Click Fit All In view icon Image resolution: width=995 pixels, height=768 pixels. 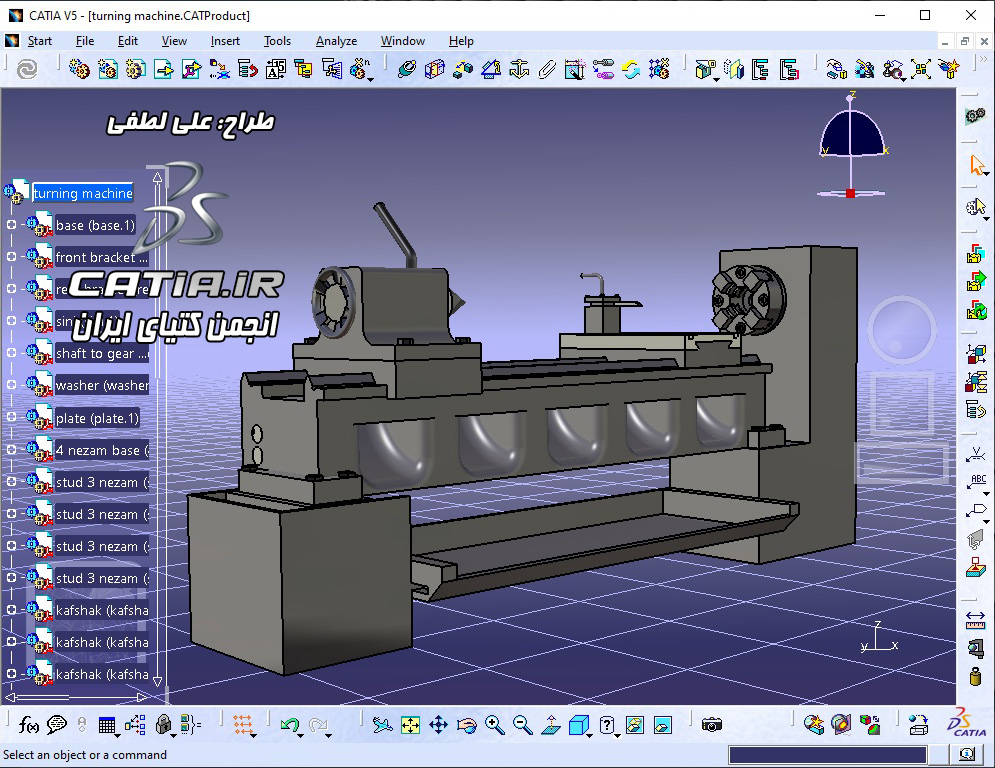click(411, 724)
